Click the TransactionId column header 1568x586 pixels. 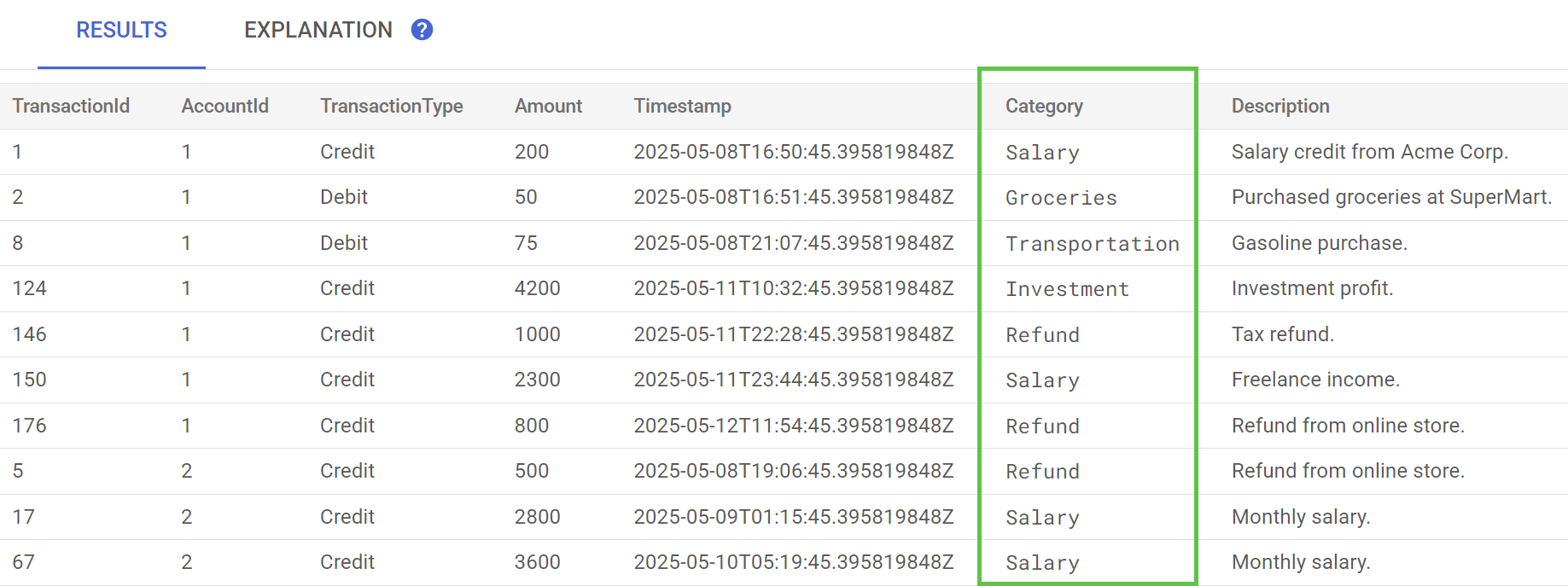point(71,106)
